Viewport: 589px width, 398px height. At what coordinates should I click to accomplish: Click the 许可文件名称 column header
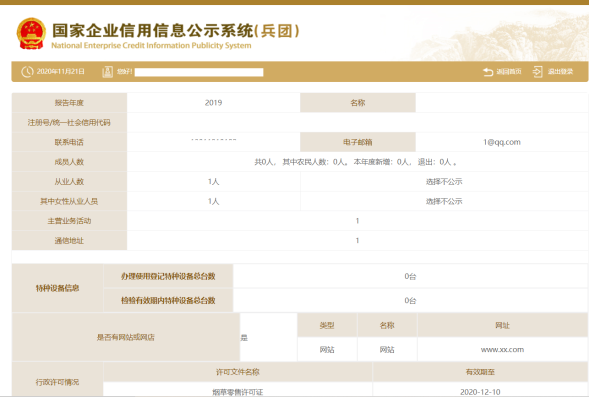point(238,372)
